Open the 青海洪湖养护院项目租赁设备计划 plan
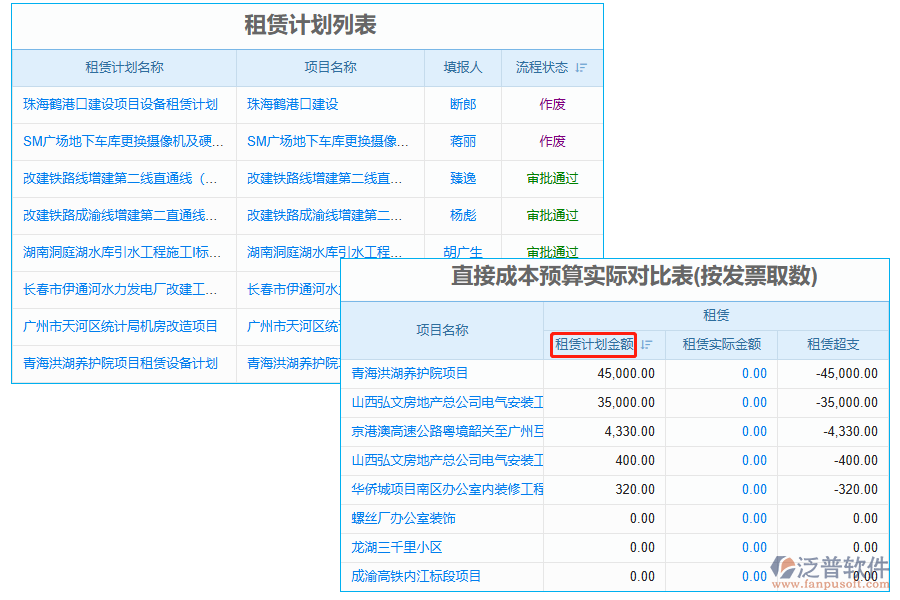The height and width of the screenshot is (600, 900). coord(122,363)
